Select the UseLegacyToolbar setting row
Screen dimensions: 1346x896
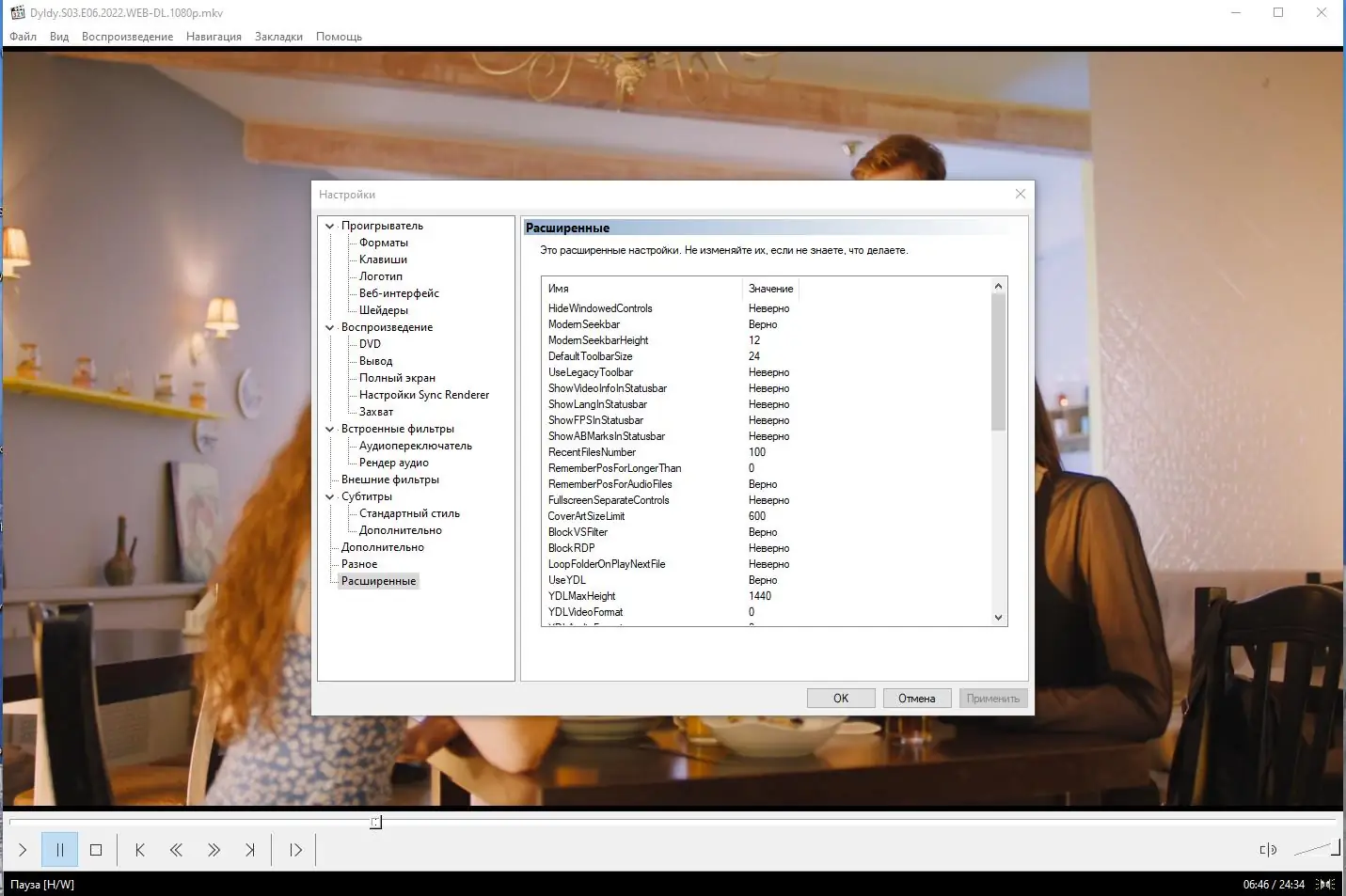coord(767,372)
